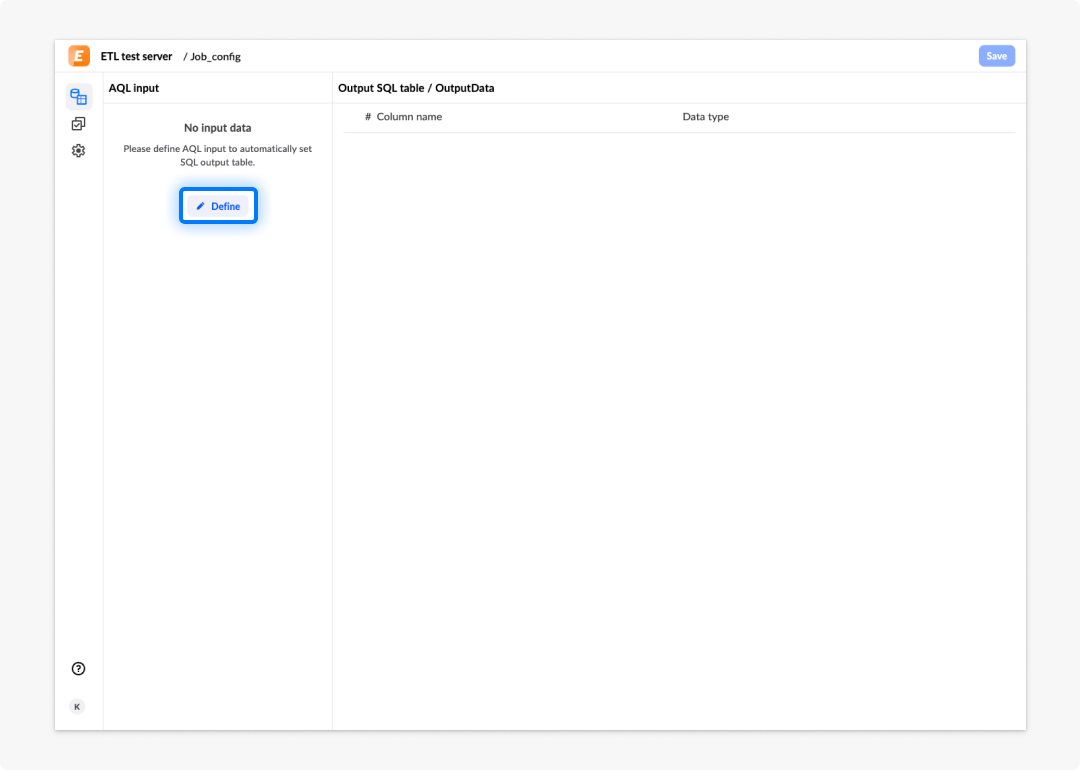Viewport: 1080px width, 770px height.
Task: Click the # column header
Action: tap(368, 116)
